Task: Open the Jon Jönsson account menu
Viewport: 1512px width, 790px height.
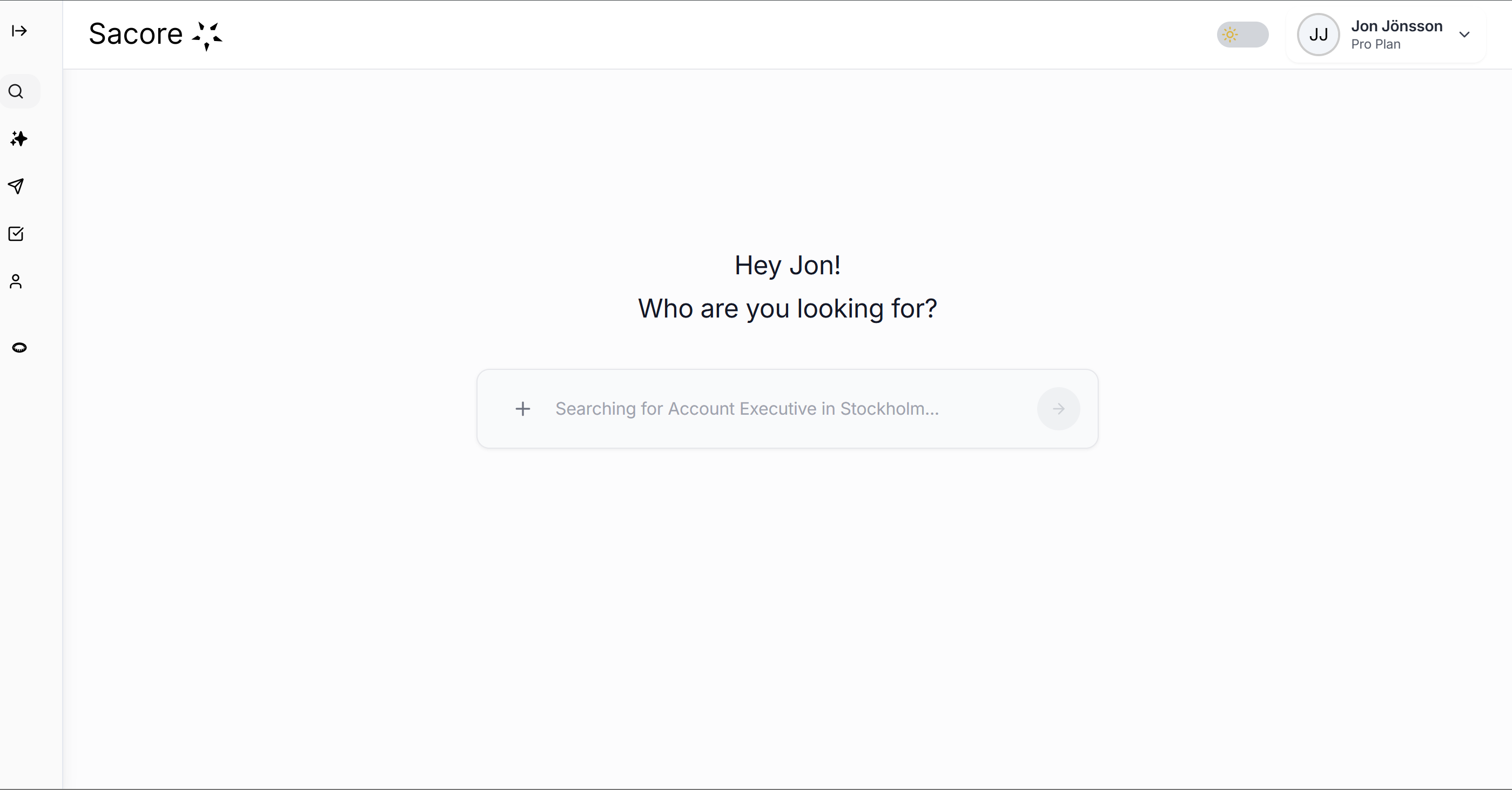Action: click(1396, 26)
